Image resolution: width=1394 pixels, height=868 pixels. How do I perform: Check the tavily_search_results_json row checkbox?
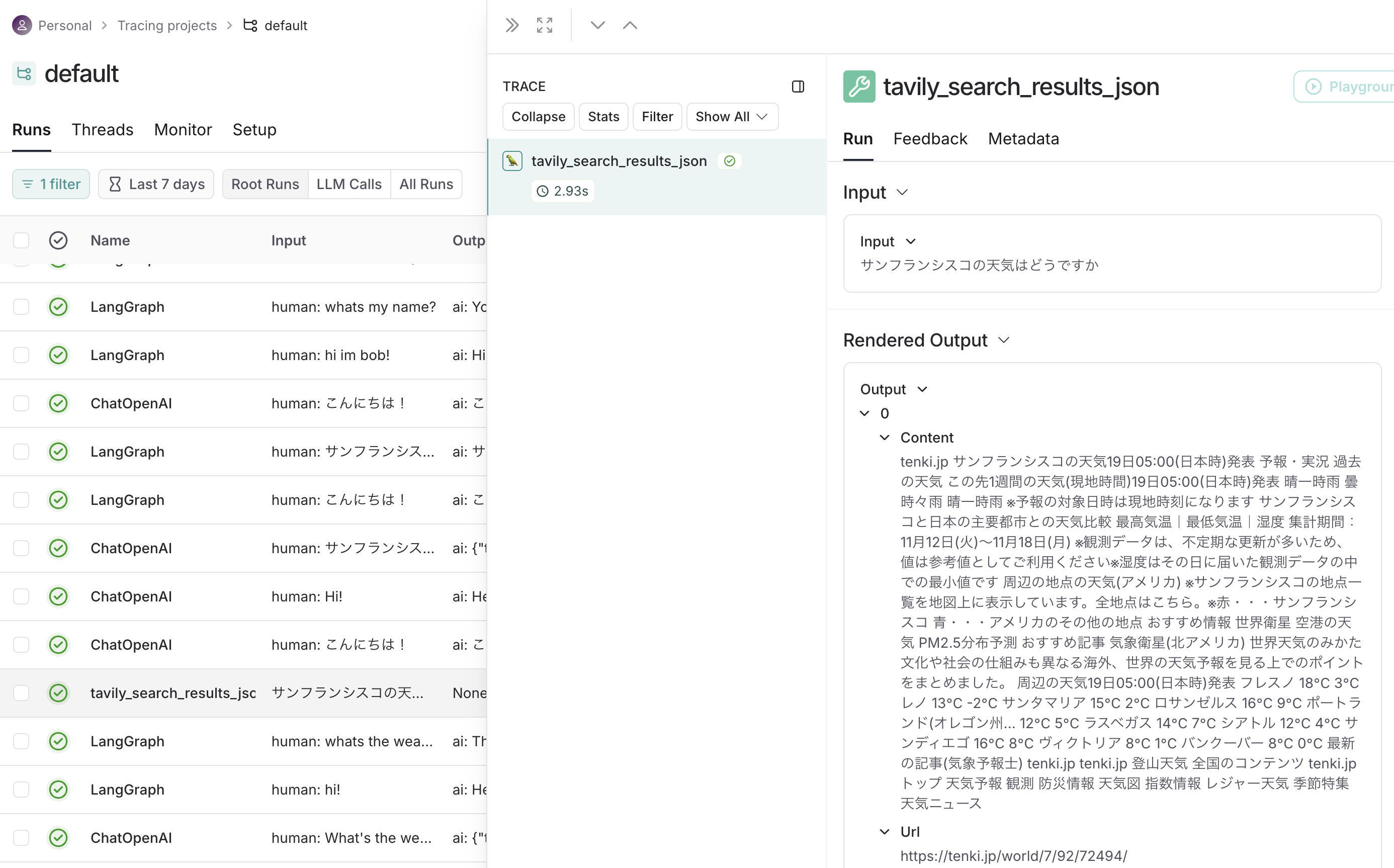(21, 693)
